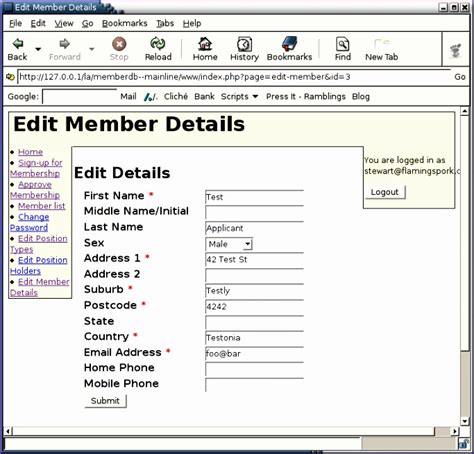Click the address bar URL field
474x454 pixels.
(234, 77)
